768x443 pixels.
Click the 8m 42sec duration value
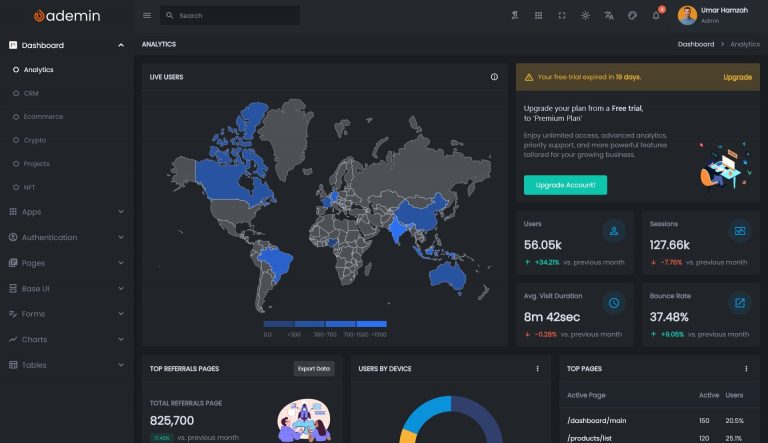(552, 317)
